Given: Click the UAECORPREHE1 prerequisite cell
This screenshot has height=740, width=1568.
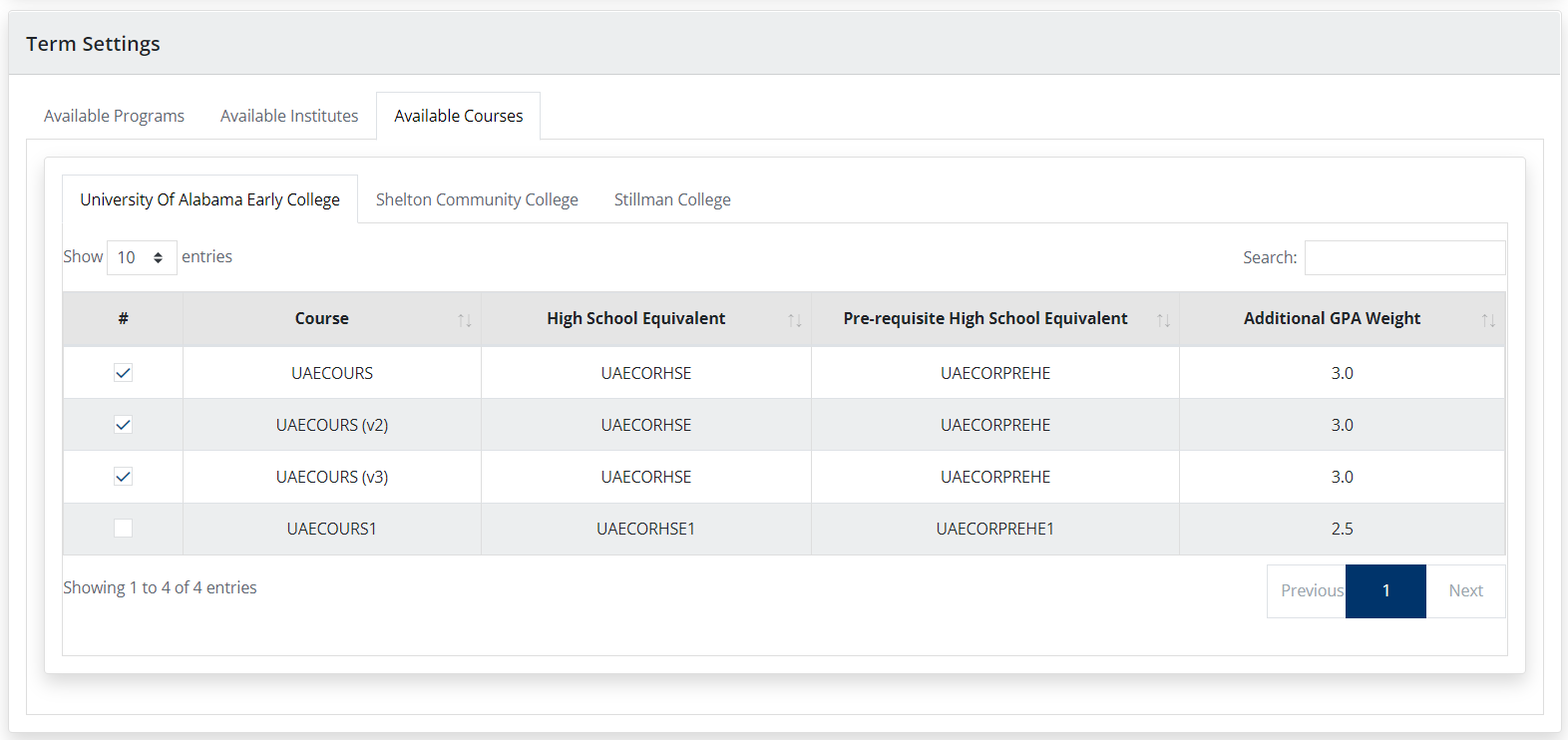Looking at the screenshot, I should (x=994, y=529).
